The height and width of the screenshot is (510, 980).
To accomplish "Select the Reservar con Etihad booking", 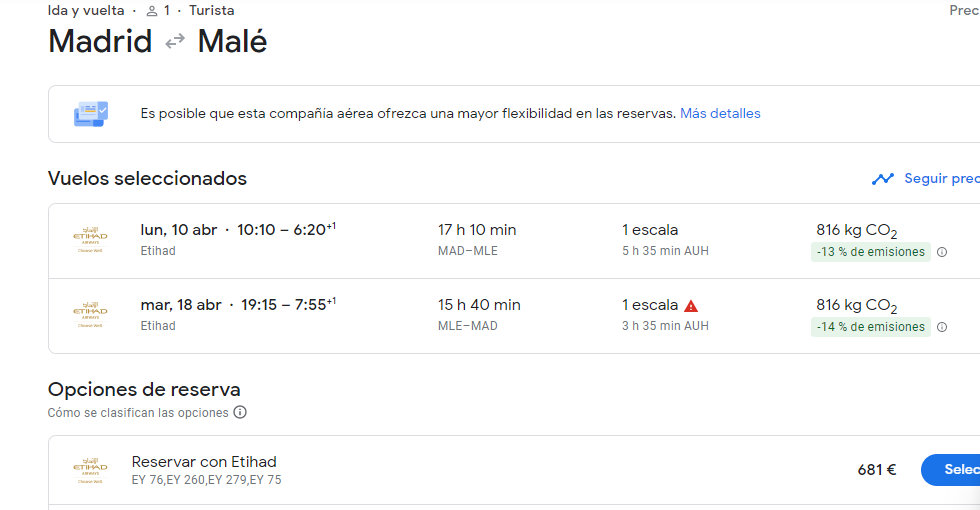I will (950, 470).
